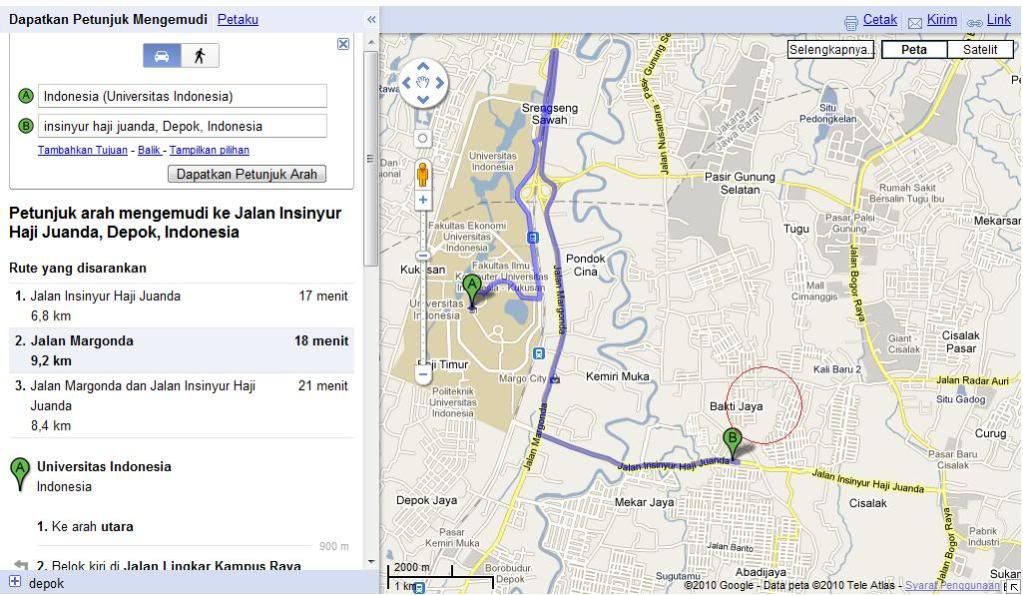Select the Peta map view

click(913, 50)
